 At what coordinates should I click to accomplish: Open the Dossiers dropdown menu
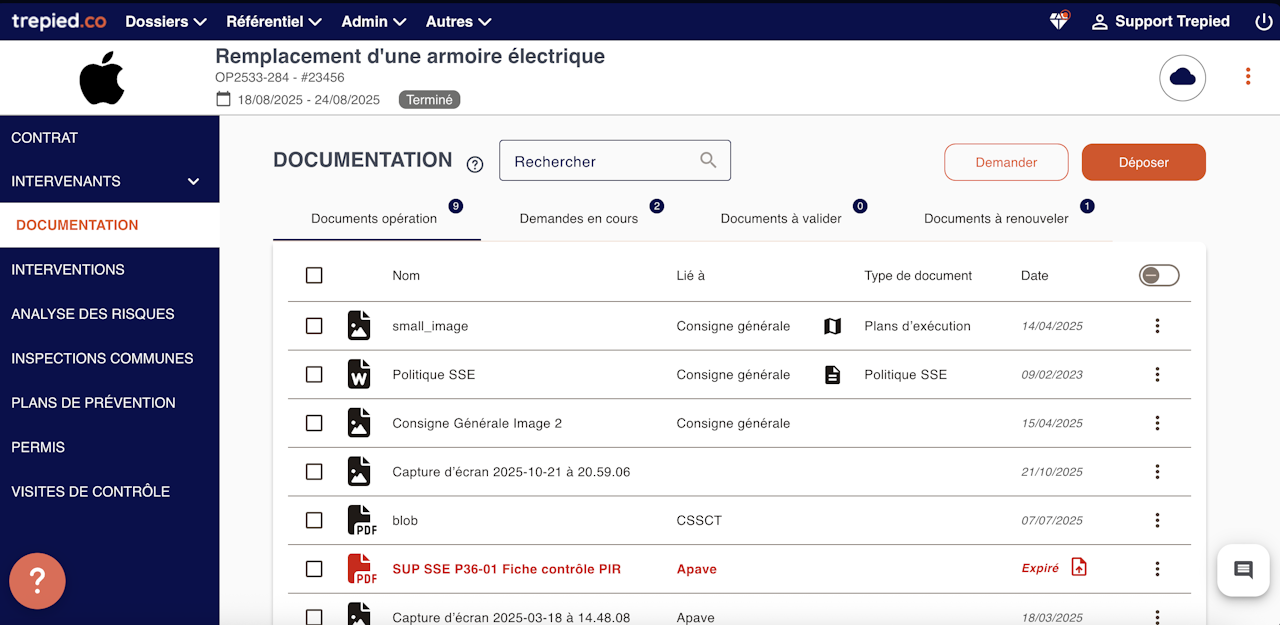coord(166,21)
